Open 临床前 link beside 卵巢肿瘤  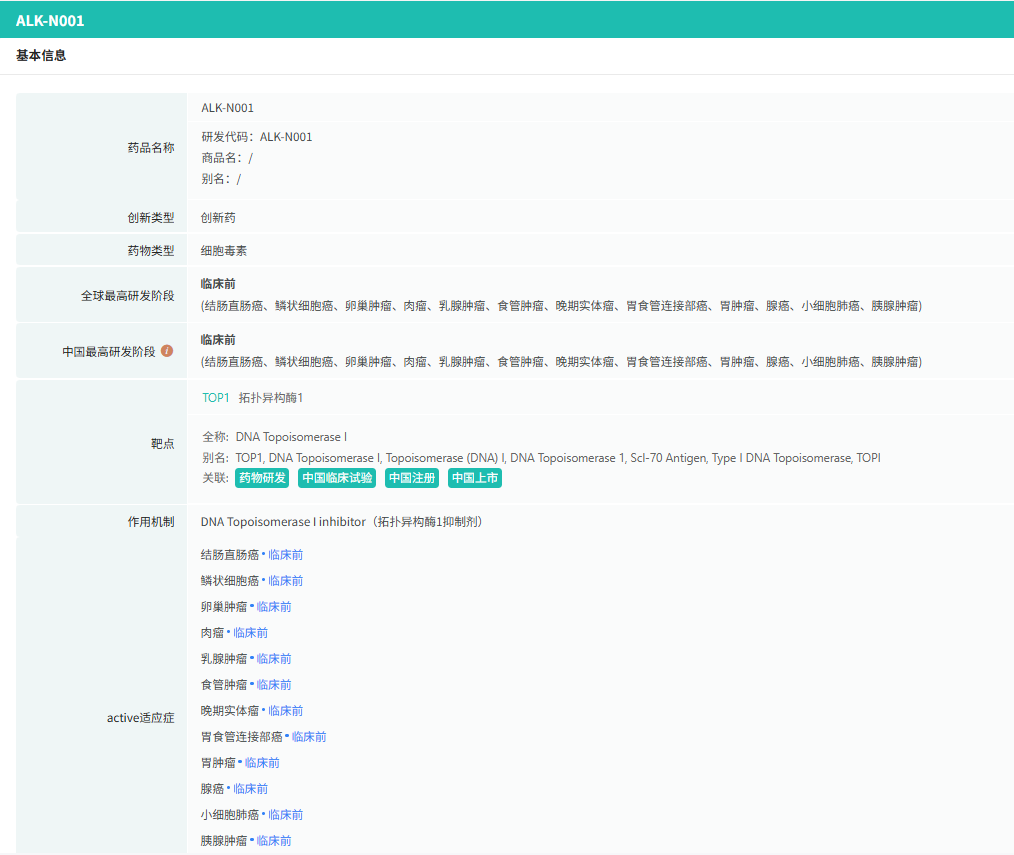pyautogui.click(x=274, y=607)
